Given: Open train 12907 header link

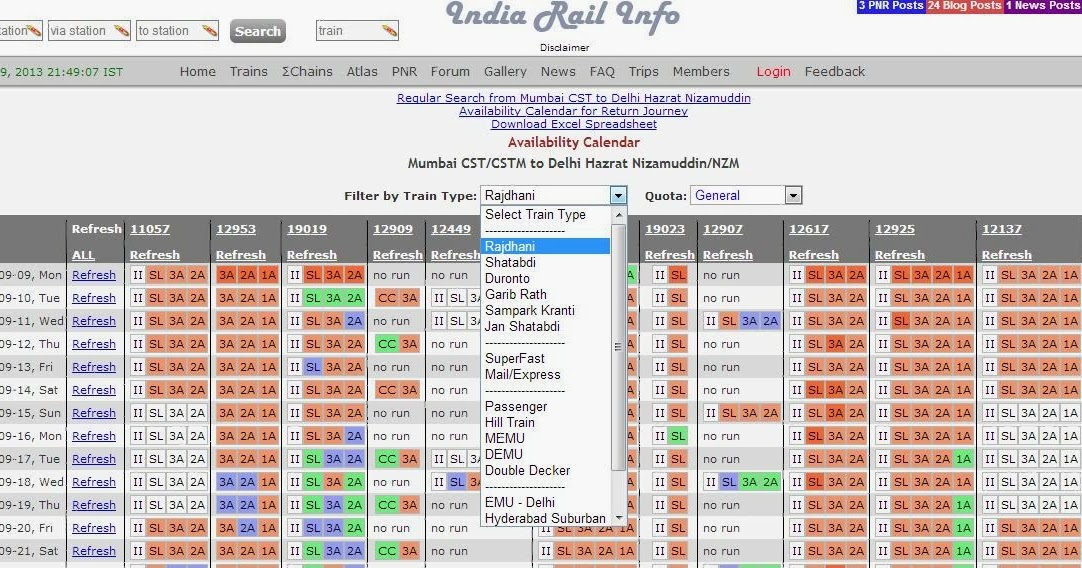Looking at the screenshot, I should click(722, 229).
